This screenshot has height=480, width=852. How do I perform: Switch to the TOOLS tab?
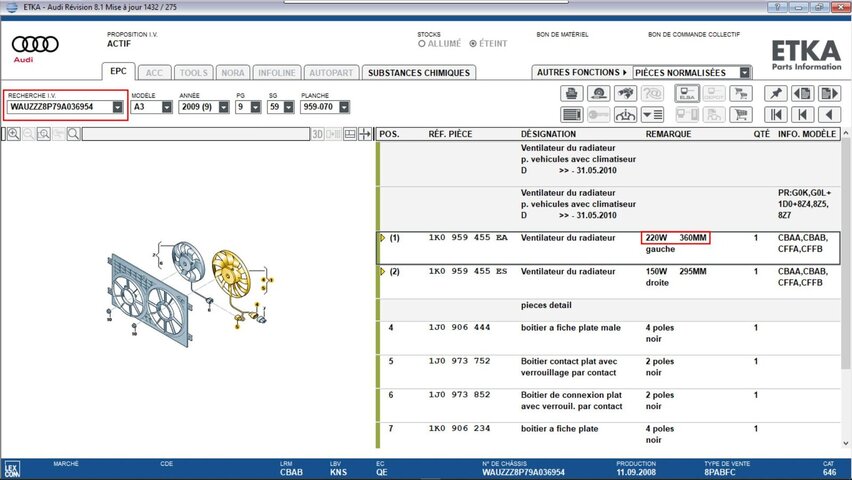point(193,73)
